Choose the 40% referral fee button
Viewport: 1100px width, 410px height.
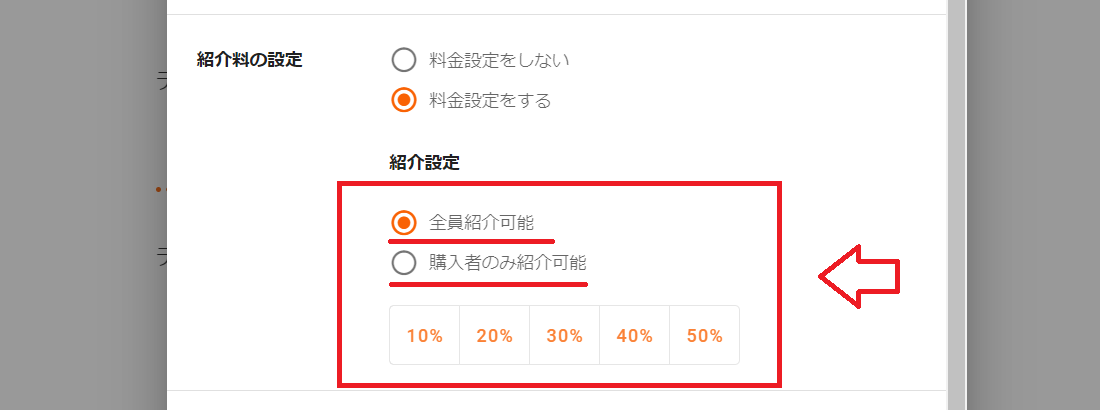click(634, 336)
